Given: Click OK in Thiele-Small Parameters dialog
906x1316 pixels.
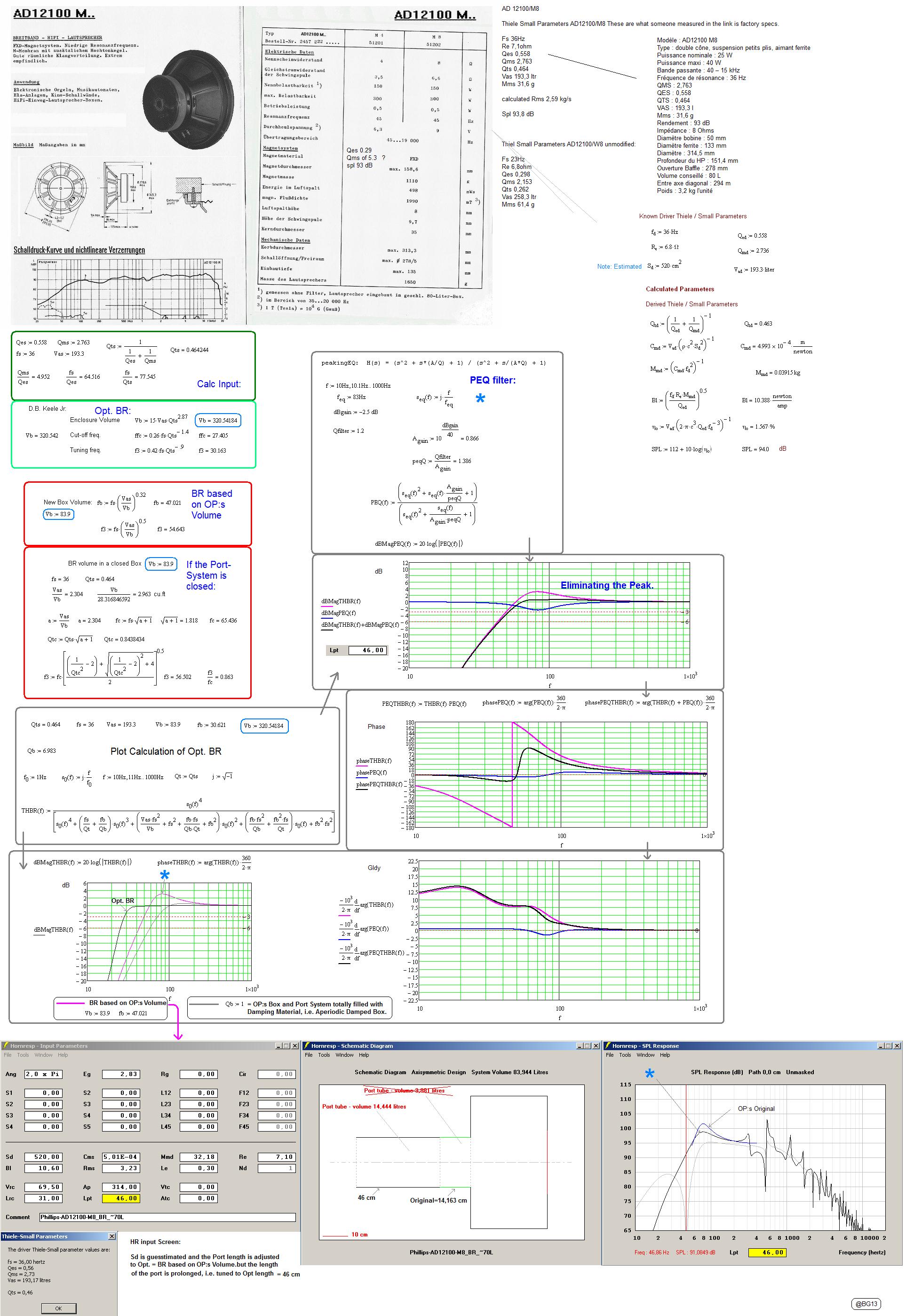Looking at the screenshot, I should 58,1308.
